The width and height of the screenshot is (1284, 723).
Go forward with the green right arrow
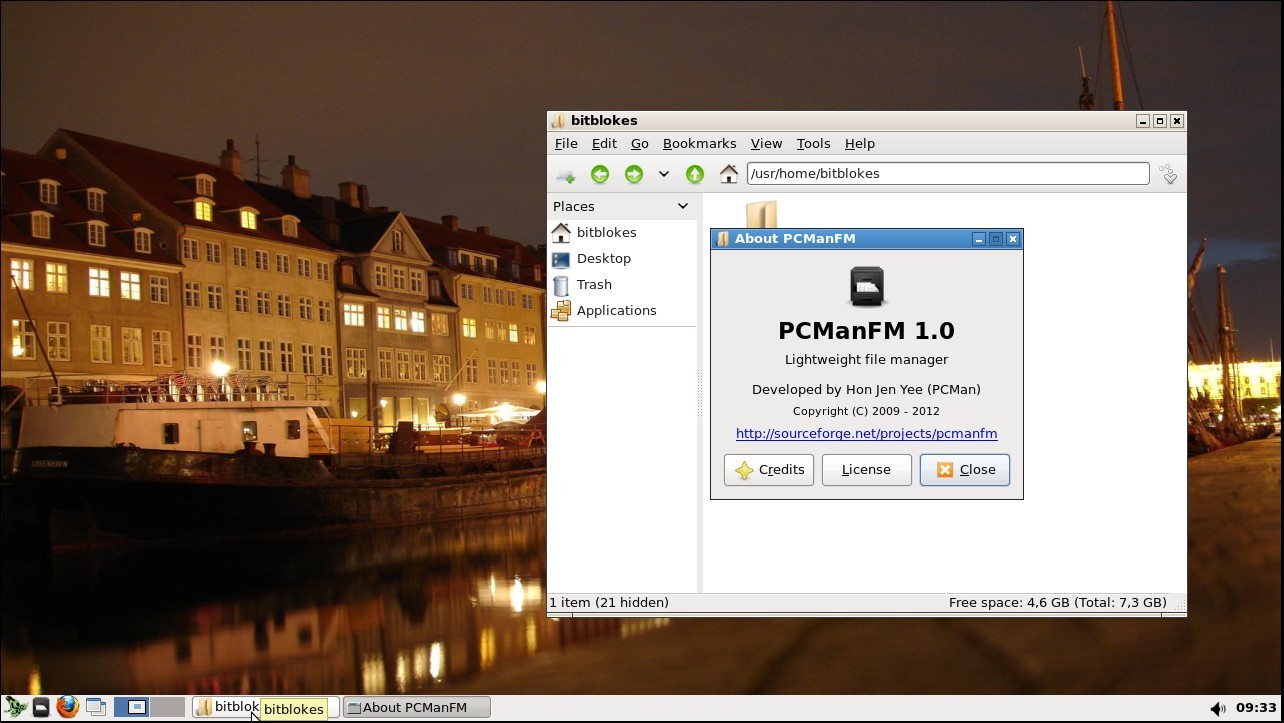click(x=633, y=174)
